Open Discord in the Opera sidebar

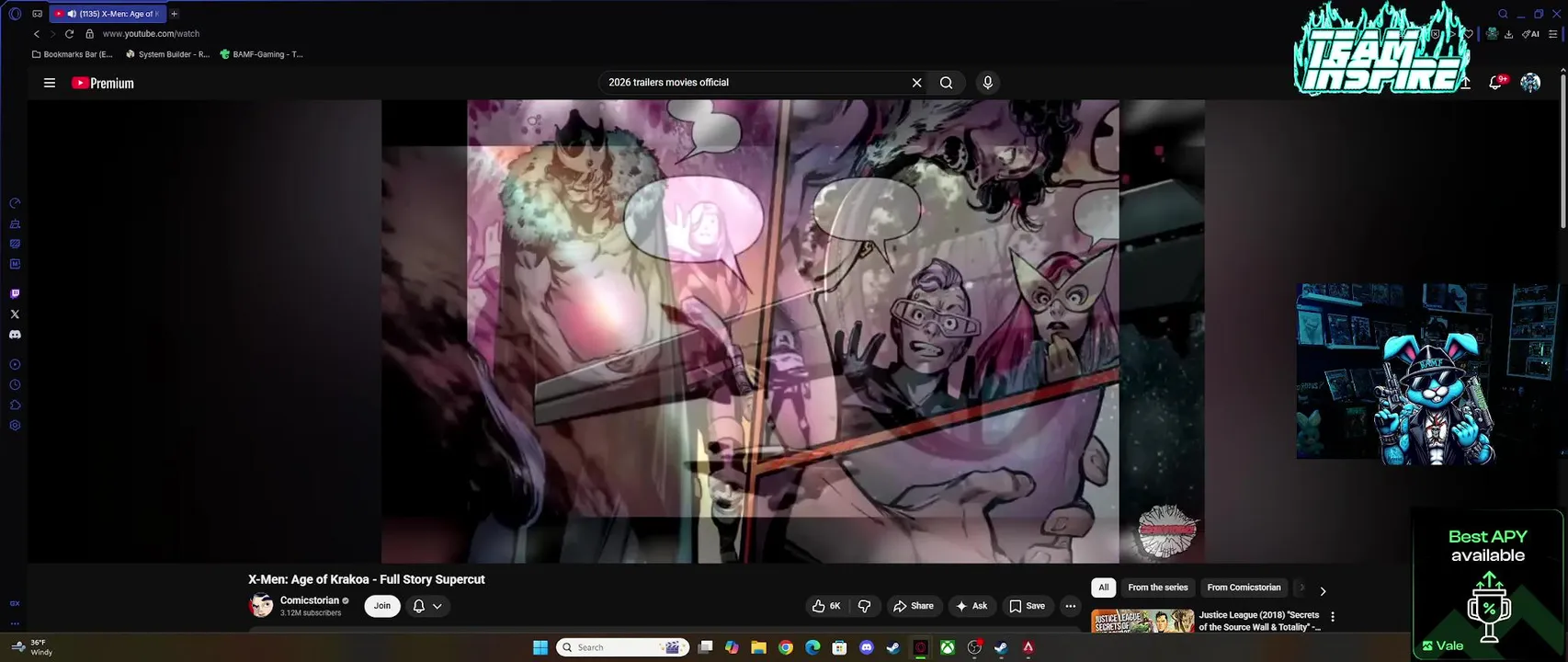15,335
